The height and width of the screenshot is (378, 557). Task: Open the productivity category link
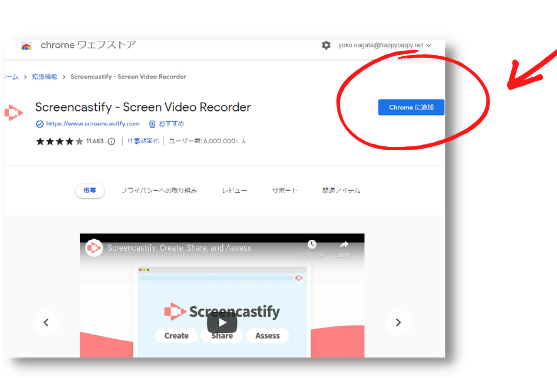143,141
